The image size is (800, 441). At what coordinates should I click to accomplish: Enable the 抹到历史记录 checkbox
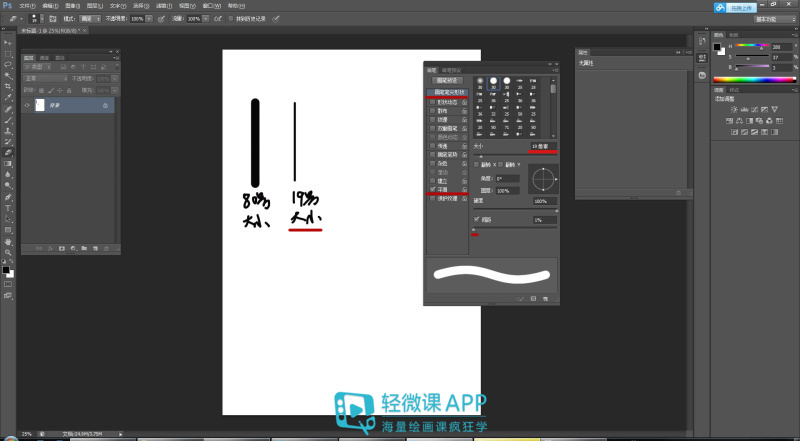click(x=230, y=18)
